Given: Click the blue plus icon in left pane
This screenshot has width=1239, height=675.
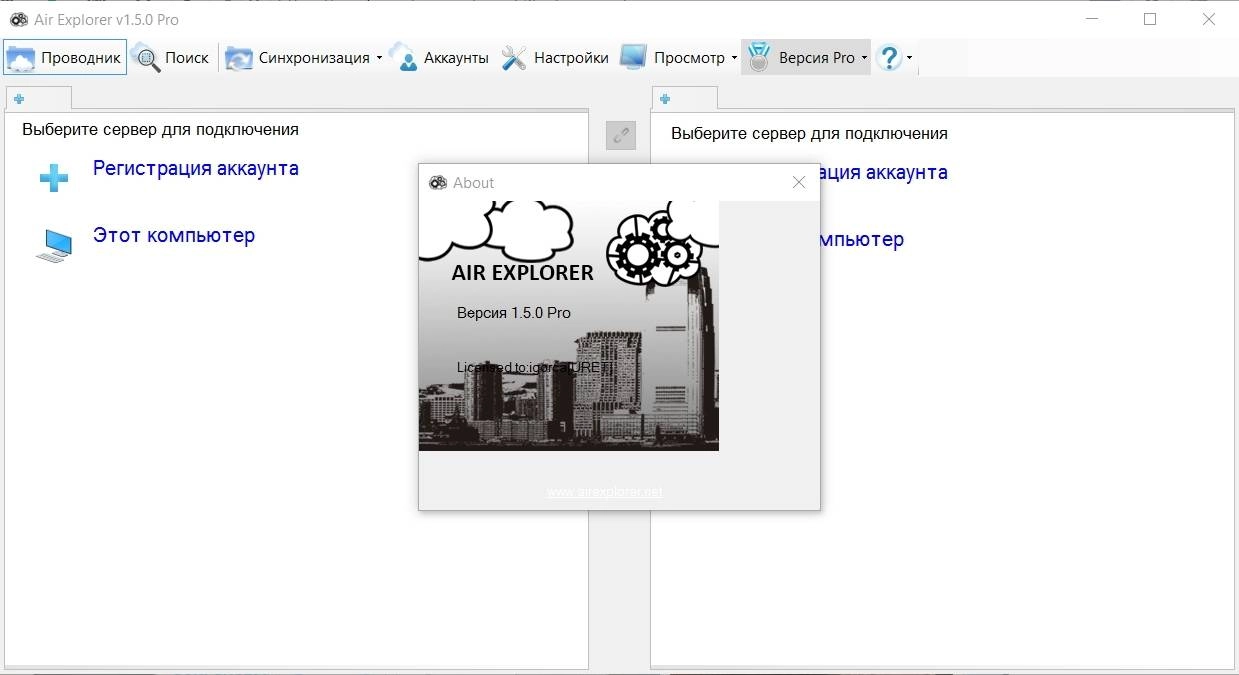Looking at the screenshot, I should click(54, 178).
